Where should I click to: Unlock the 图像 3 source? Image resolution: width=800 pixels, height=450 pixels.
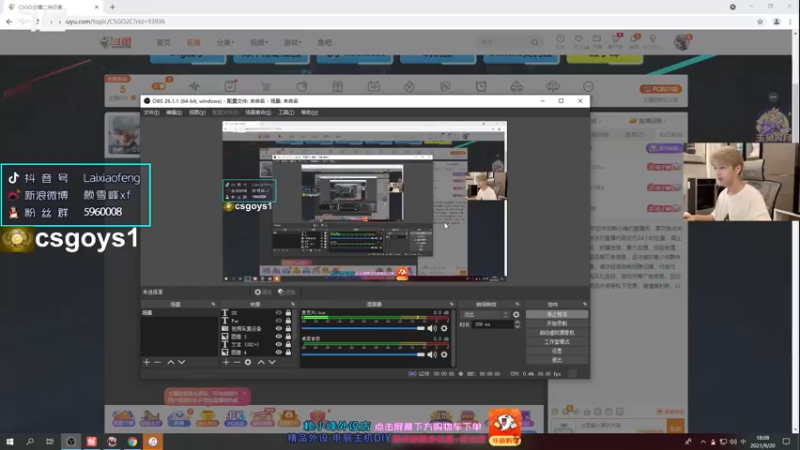(x=288, y=336)
